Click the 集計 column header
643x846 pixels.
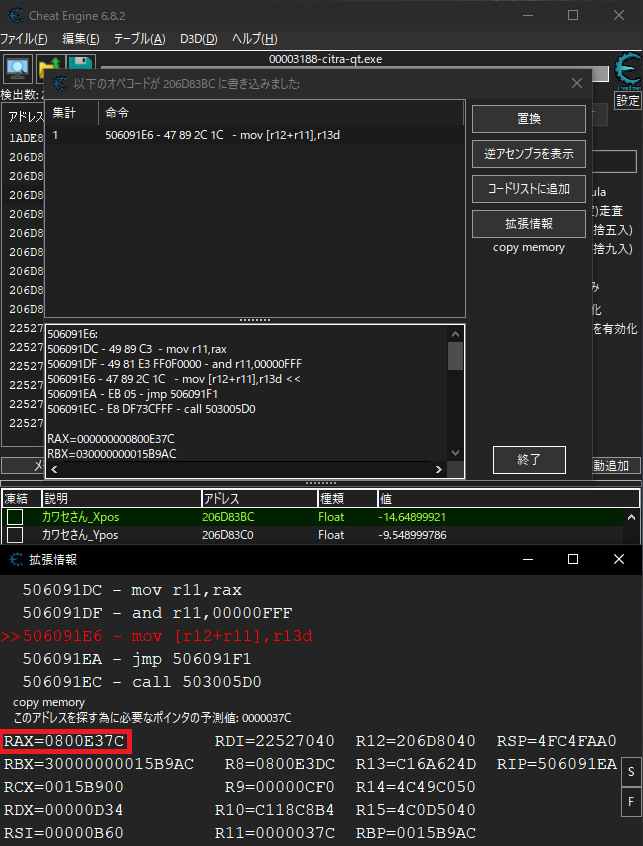pyautogui.click(x=72, y=113)
